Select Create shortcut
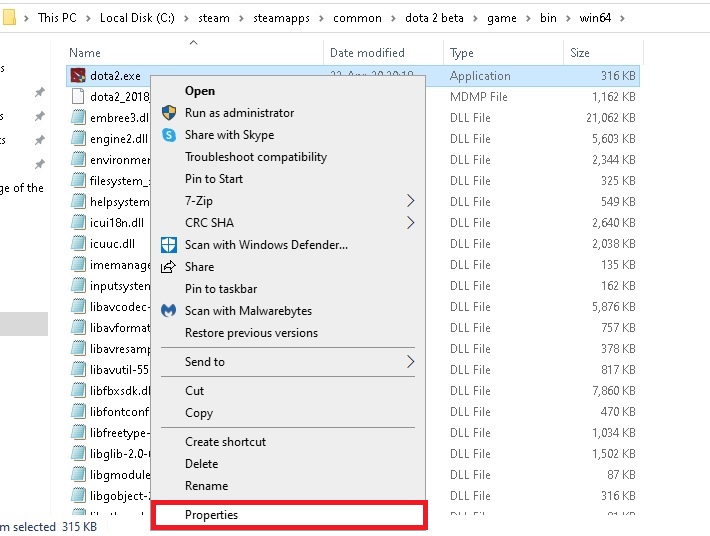This screenshot has height=536, width=710. point(288,442)
